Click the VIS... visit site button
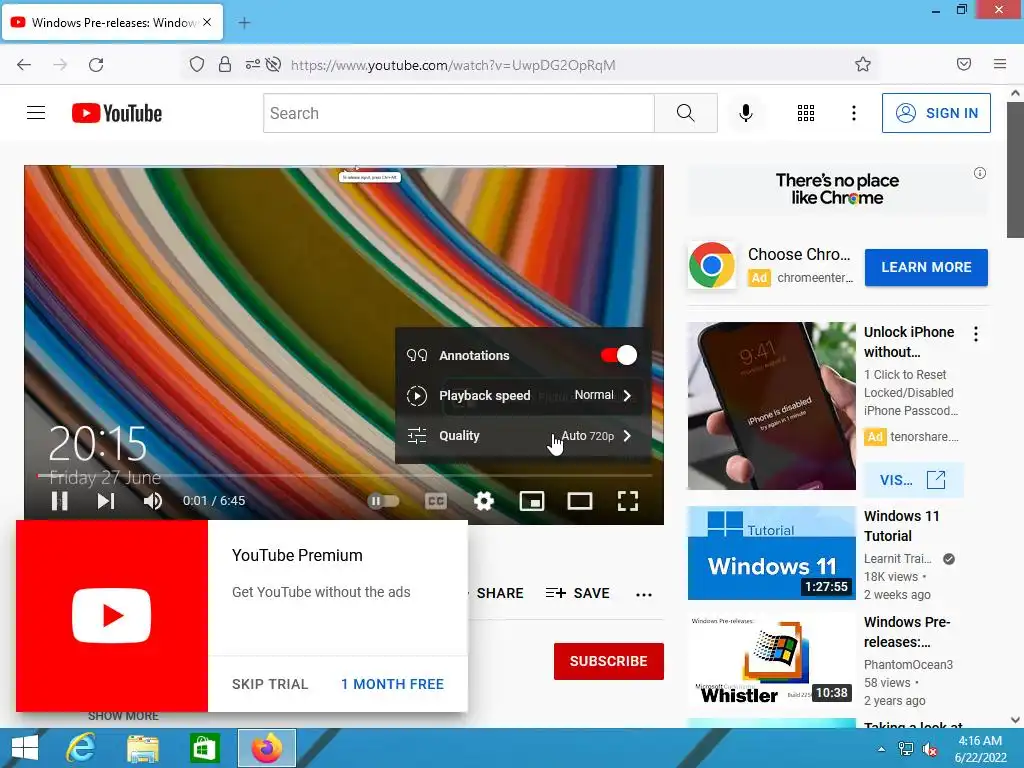 (912, 480)
